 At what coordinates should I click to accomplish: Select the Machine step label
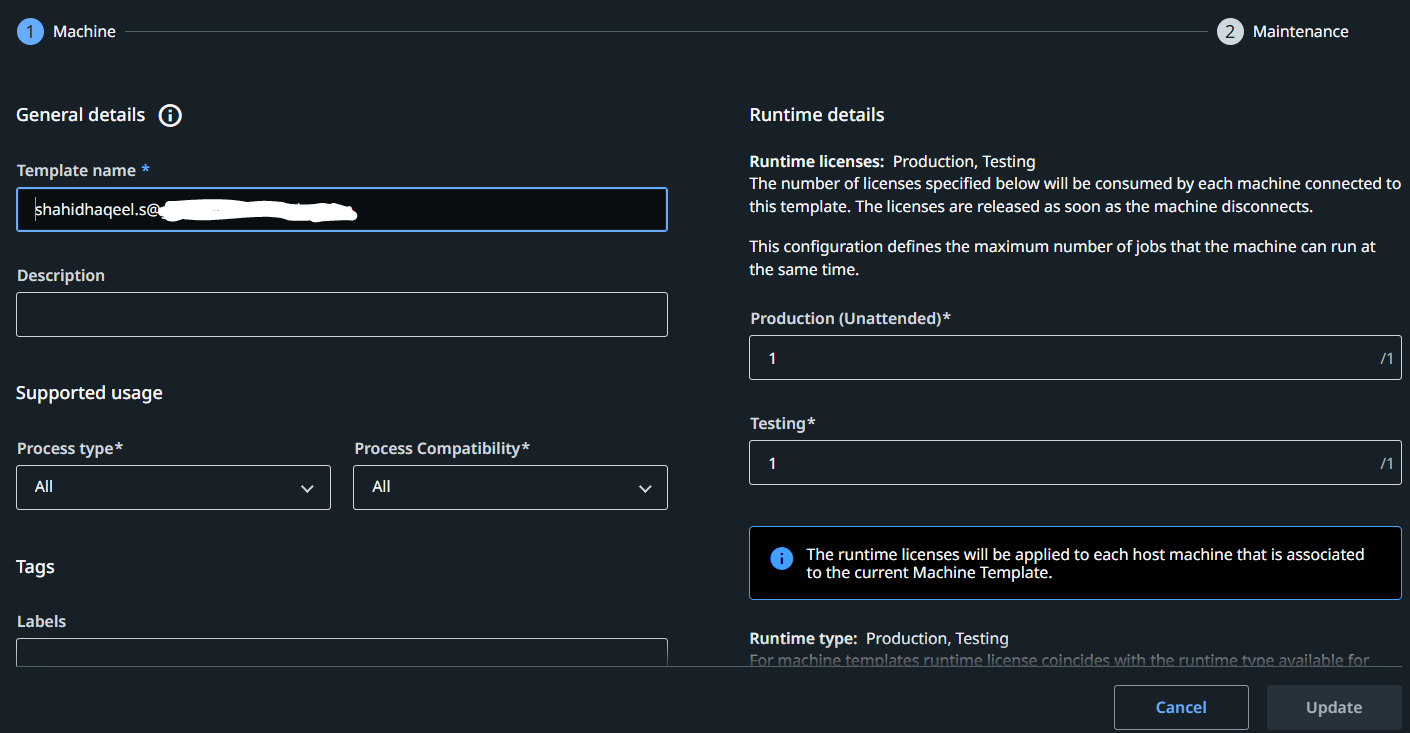[x=84, y=32]
